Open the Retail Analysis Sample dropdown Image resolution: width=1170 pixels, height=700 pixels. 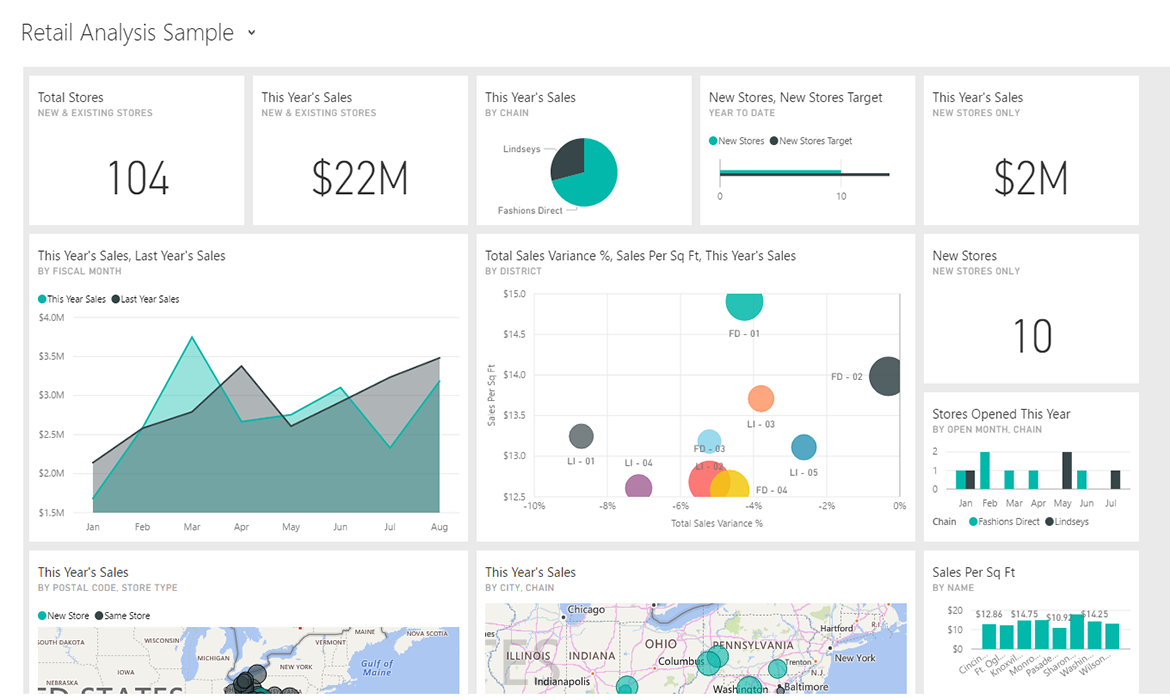tap(249, 32)
